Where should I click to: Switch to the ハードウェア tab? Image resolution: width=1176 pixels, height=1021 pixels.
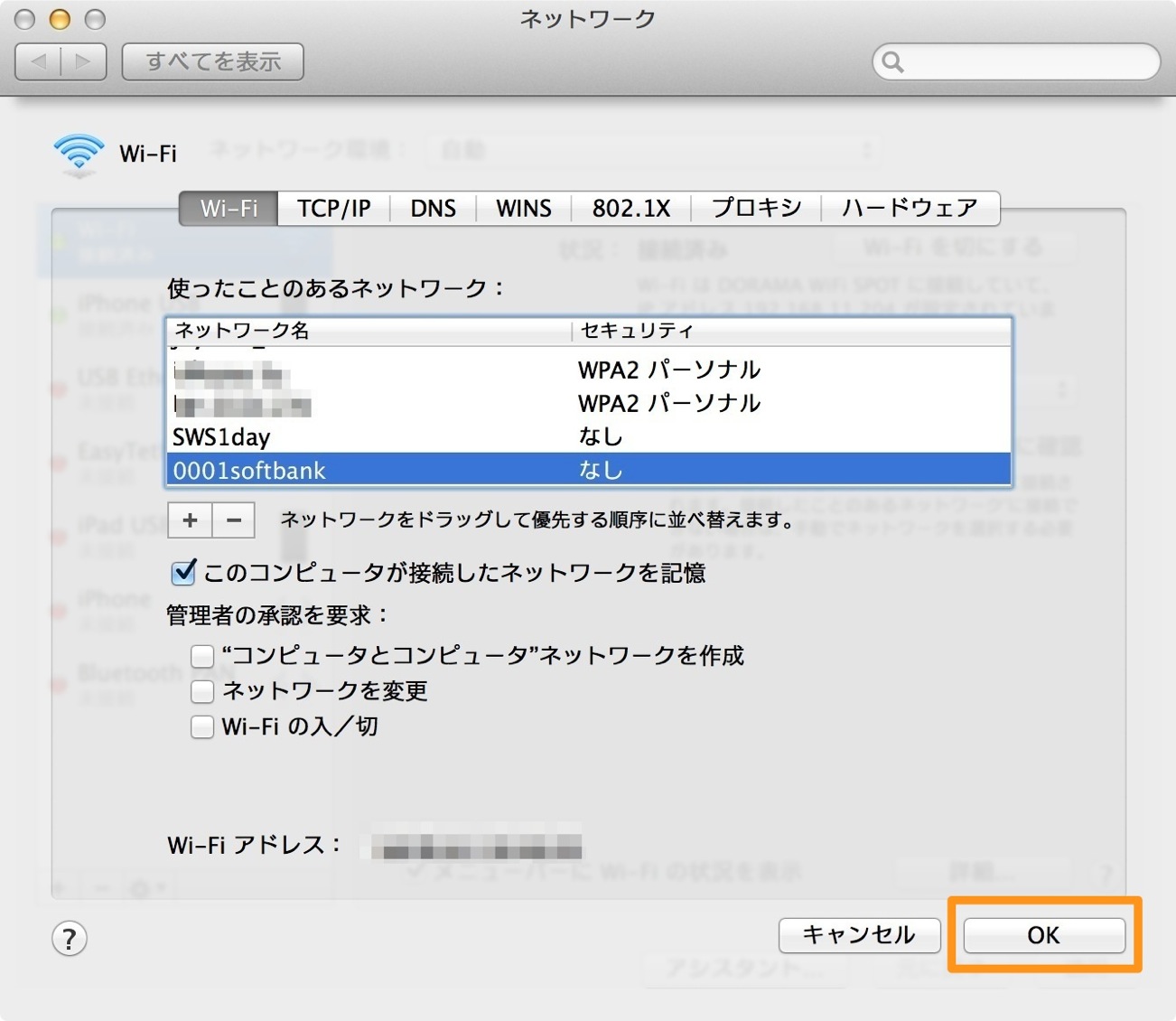pyautogui.click(x=910, y=209)
